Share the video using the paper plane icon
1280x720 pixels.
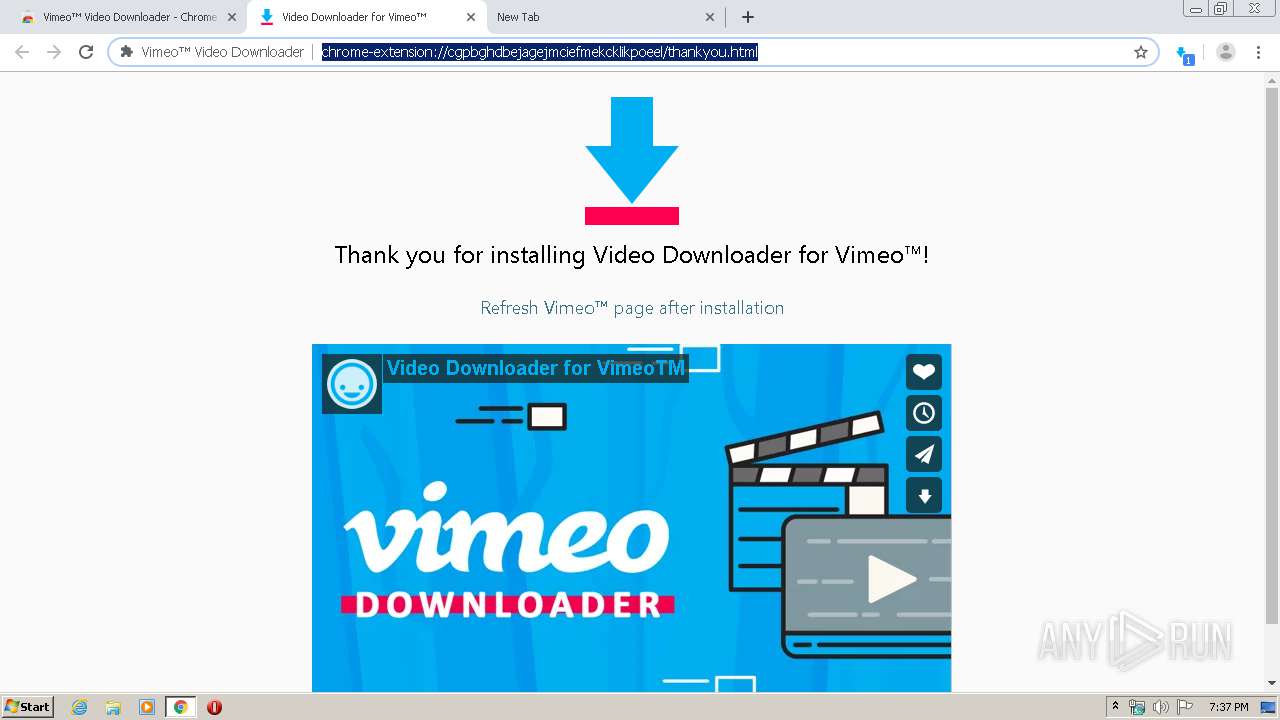pos(924,454)
